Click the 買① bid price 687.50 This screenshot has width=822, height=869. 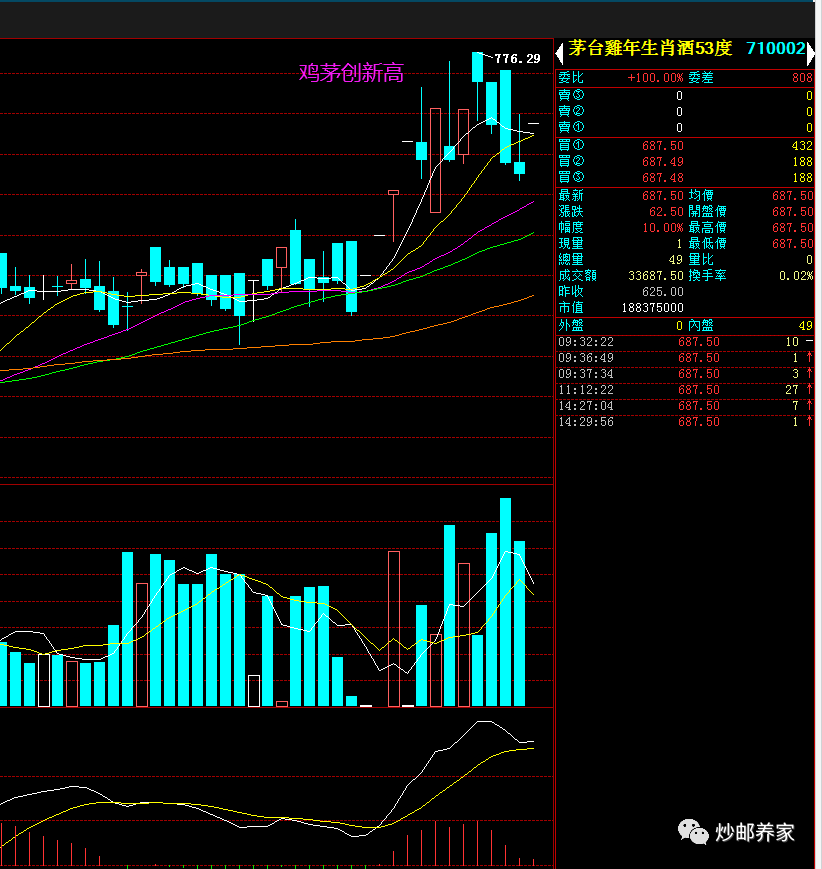point(662,146)
